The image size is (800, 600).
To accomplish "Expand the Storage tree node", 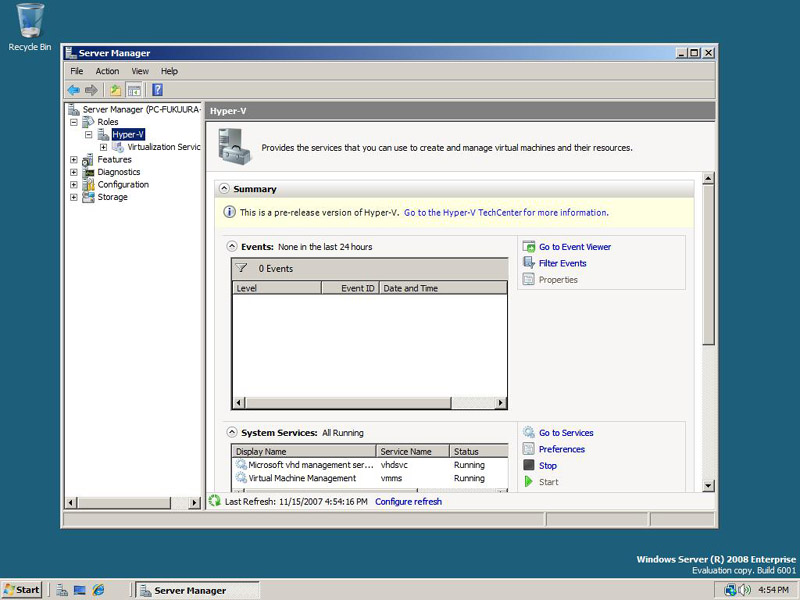I will [x=74, y=197].
